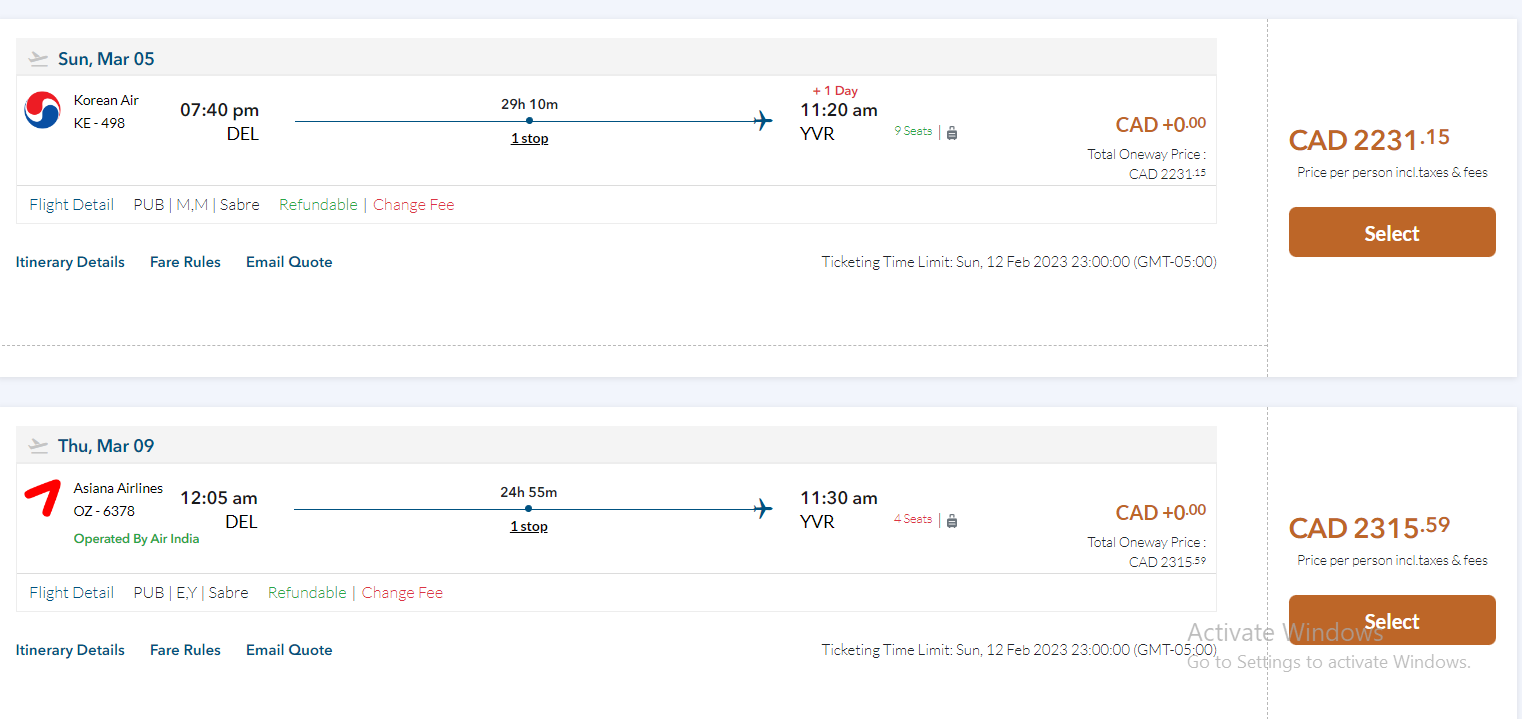Viewport: 1522px width, 719px height.
Task: Click the Korean Air logo
Action: (x=43, y=110)
